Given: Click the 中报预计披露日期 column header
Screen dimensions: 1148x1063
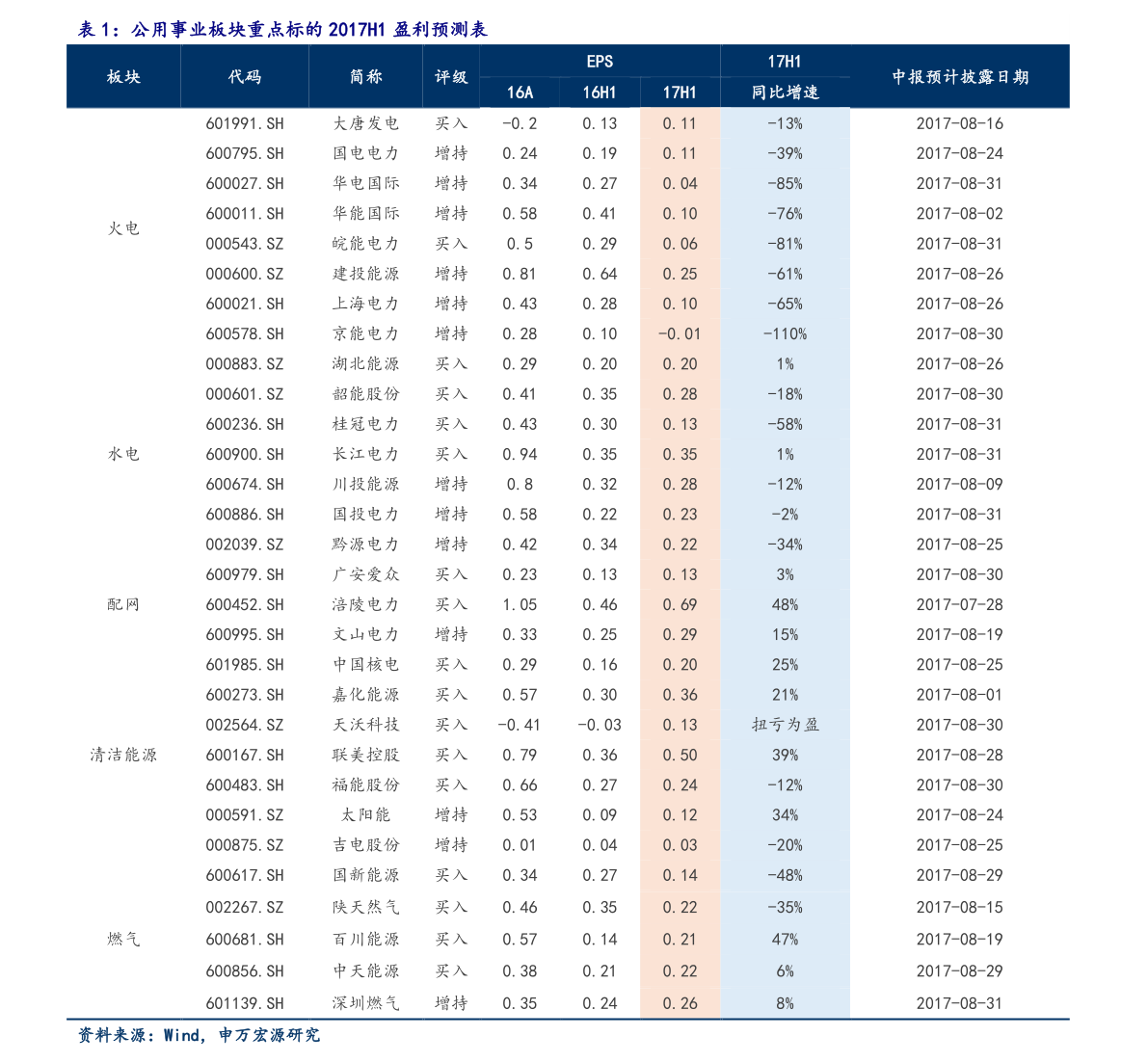Looking at the screenshot, I should [959, 77].
